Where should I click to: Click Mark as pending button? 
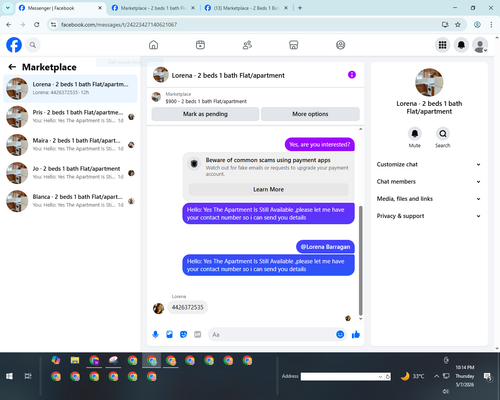205,114
